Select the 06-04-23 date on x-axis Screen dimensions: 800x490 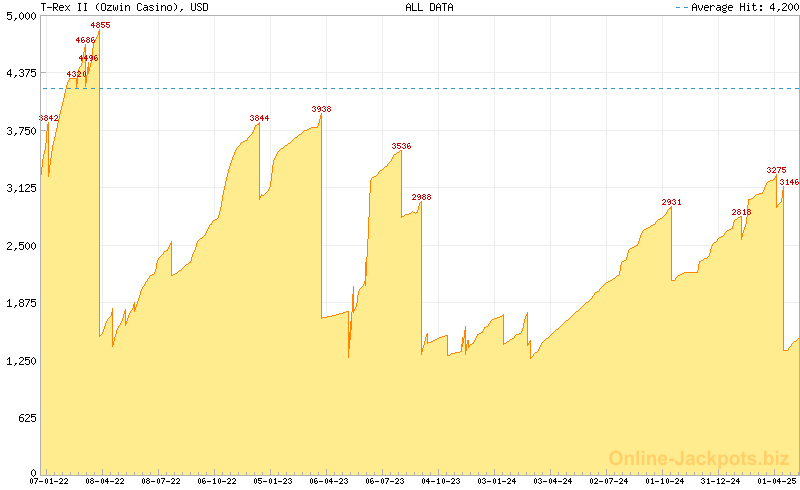point(329,481)
